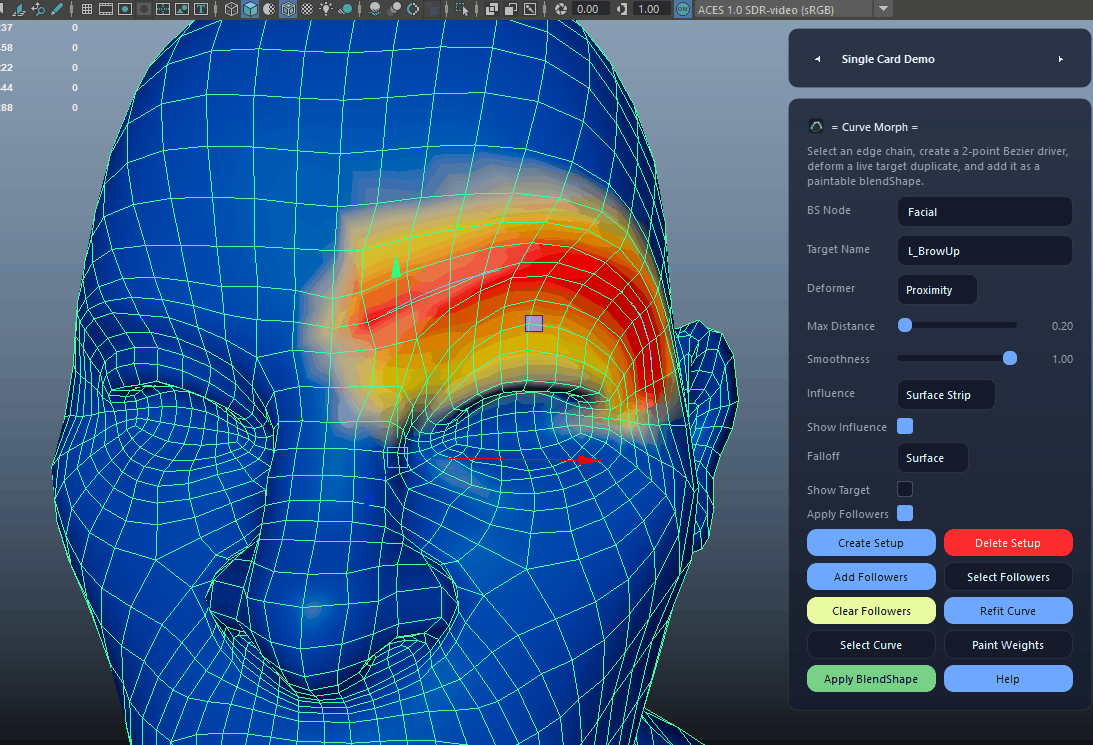The image size is (1093, 745).
Task: Select the grease pencil tool icon
Action: (57, 9)
